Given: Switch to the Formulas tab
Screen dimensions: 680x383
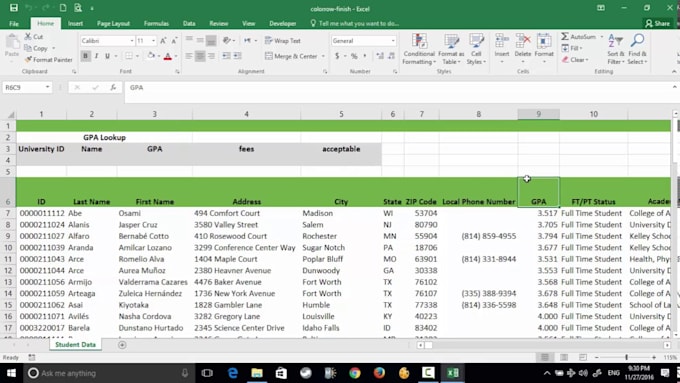Looking at the screenshot, I should [x=156, y=23].
